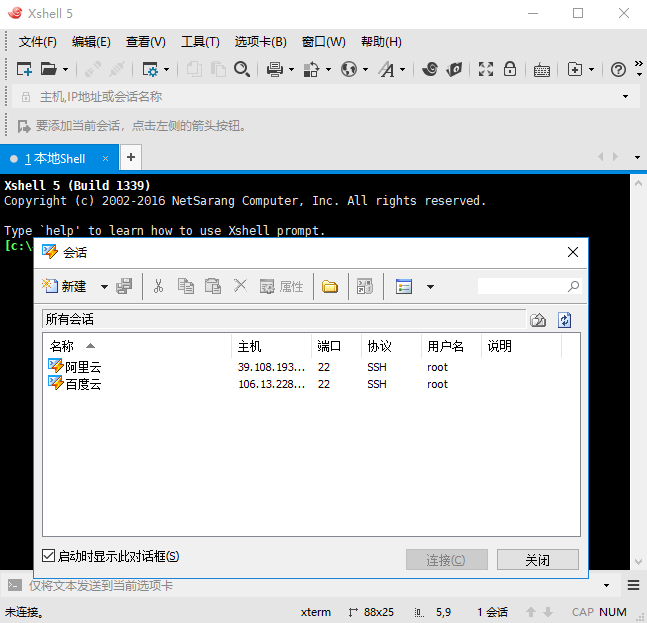Open the 编辑(E) menu
Screen dimensions: 647x623
(x=91, y=42)
